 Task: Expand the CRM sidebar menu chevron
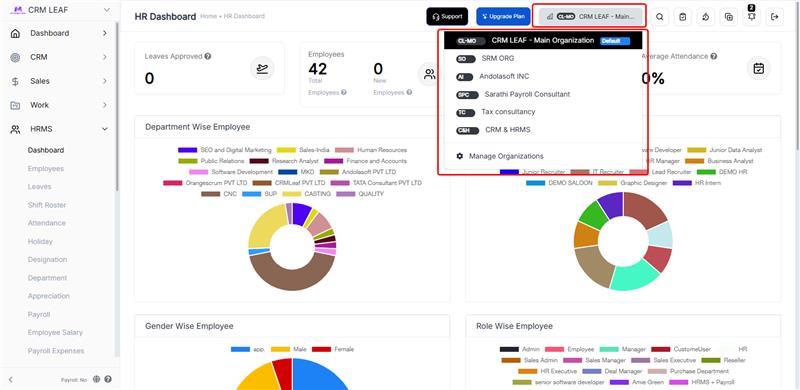pos(105,57)
